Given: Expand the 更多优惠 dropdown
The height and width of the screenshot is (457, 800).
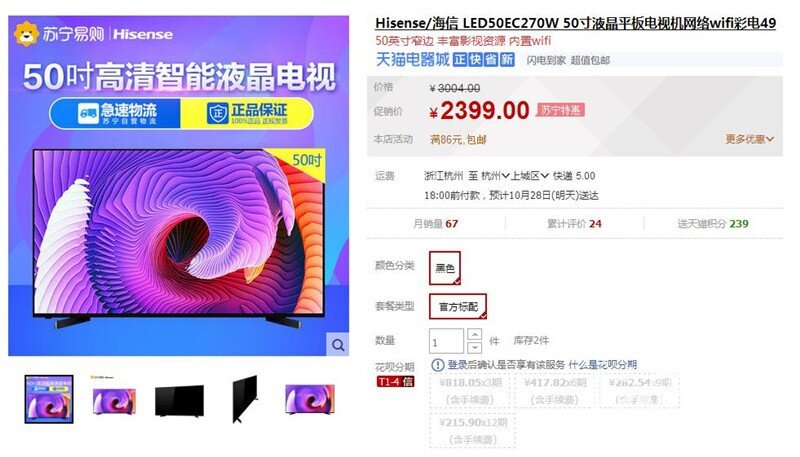Looking at the screenshot, I should [x=749, y=139].
